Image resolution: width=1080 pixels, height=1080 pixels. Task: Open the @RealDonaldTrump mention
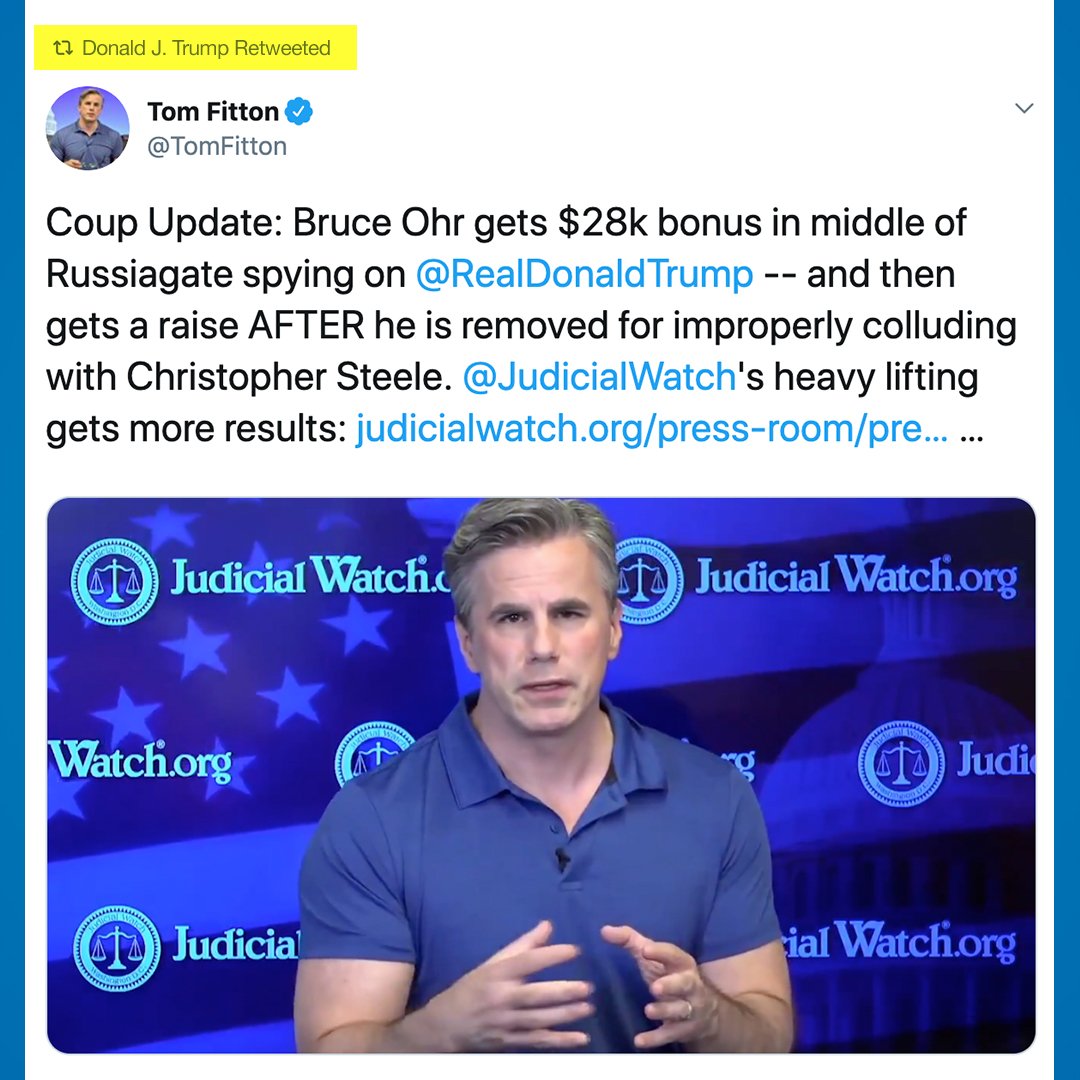pos(584,274)
